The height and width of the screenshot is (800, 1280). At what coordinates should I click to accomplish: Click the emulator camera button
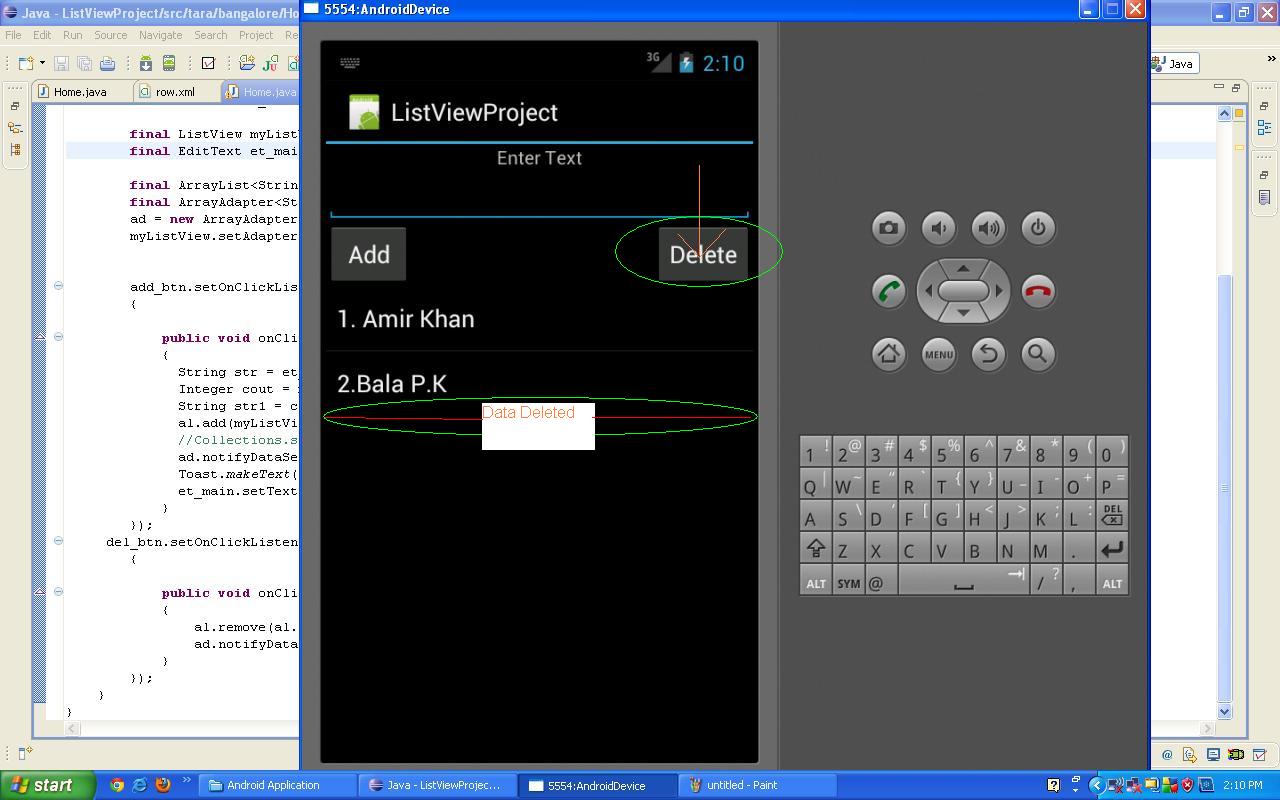(888, 228)
